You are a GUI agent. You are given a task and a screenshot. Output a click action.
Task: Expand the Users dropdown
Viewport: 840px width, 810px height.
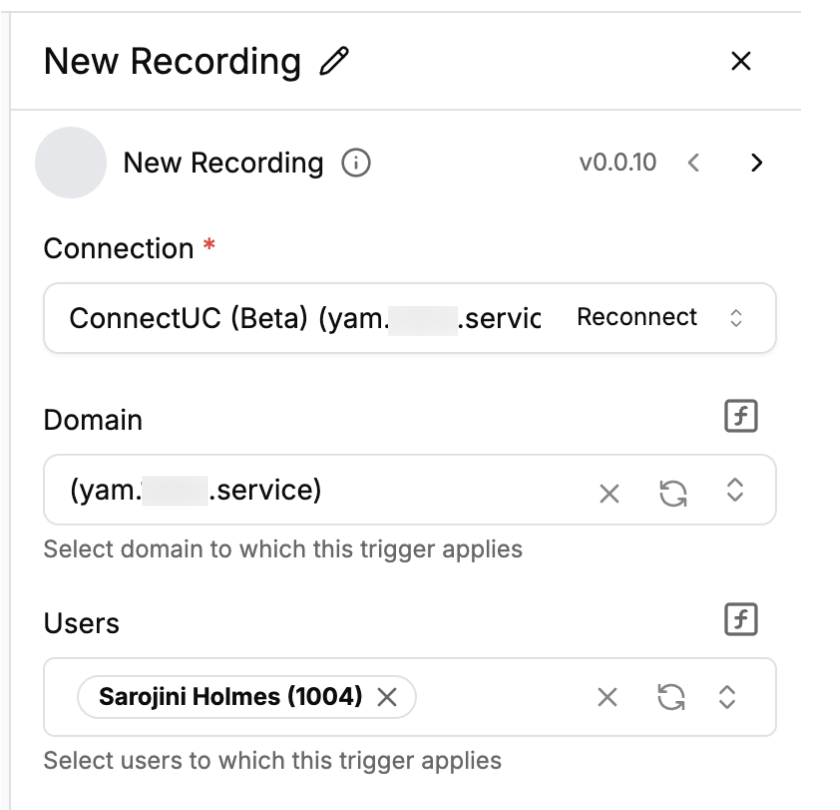[727, 697]
